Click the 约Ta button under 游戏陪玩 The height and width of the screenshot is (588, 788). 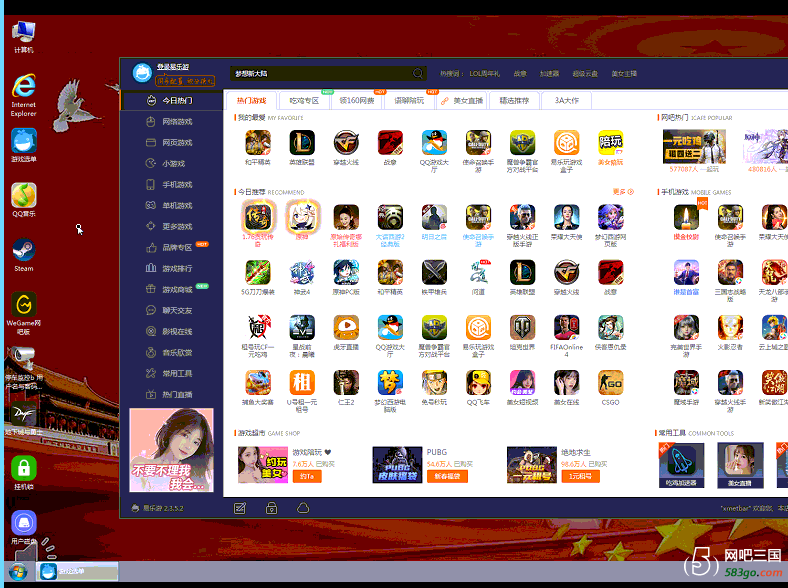point(307,476)
